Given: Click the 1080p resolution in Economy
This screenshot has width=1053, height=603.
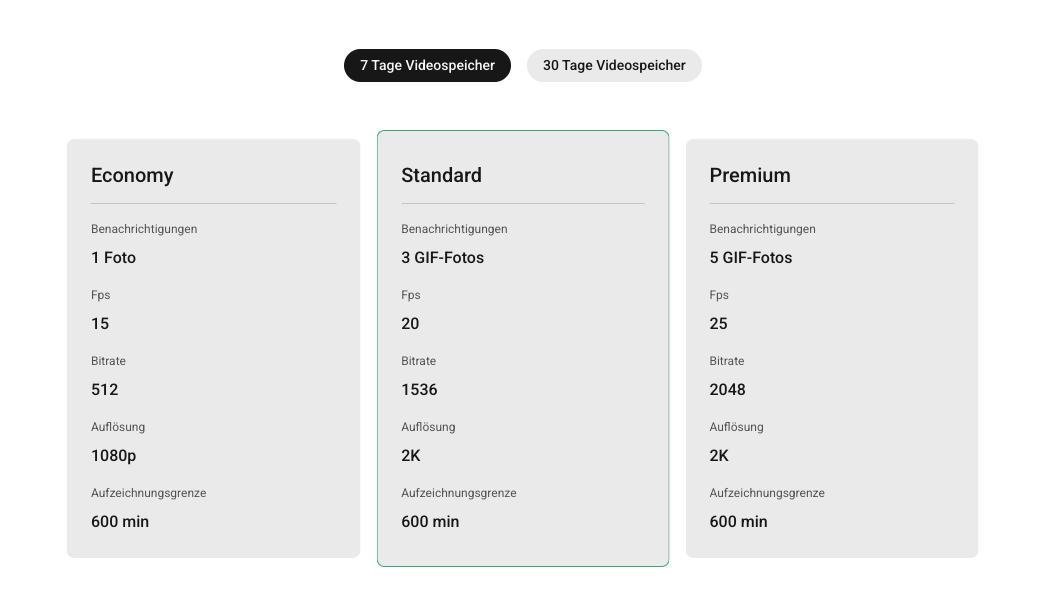Looking at the screenshot, I should pos(113,456).
